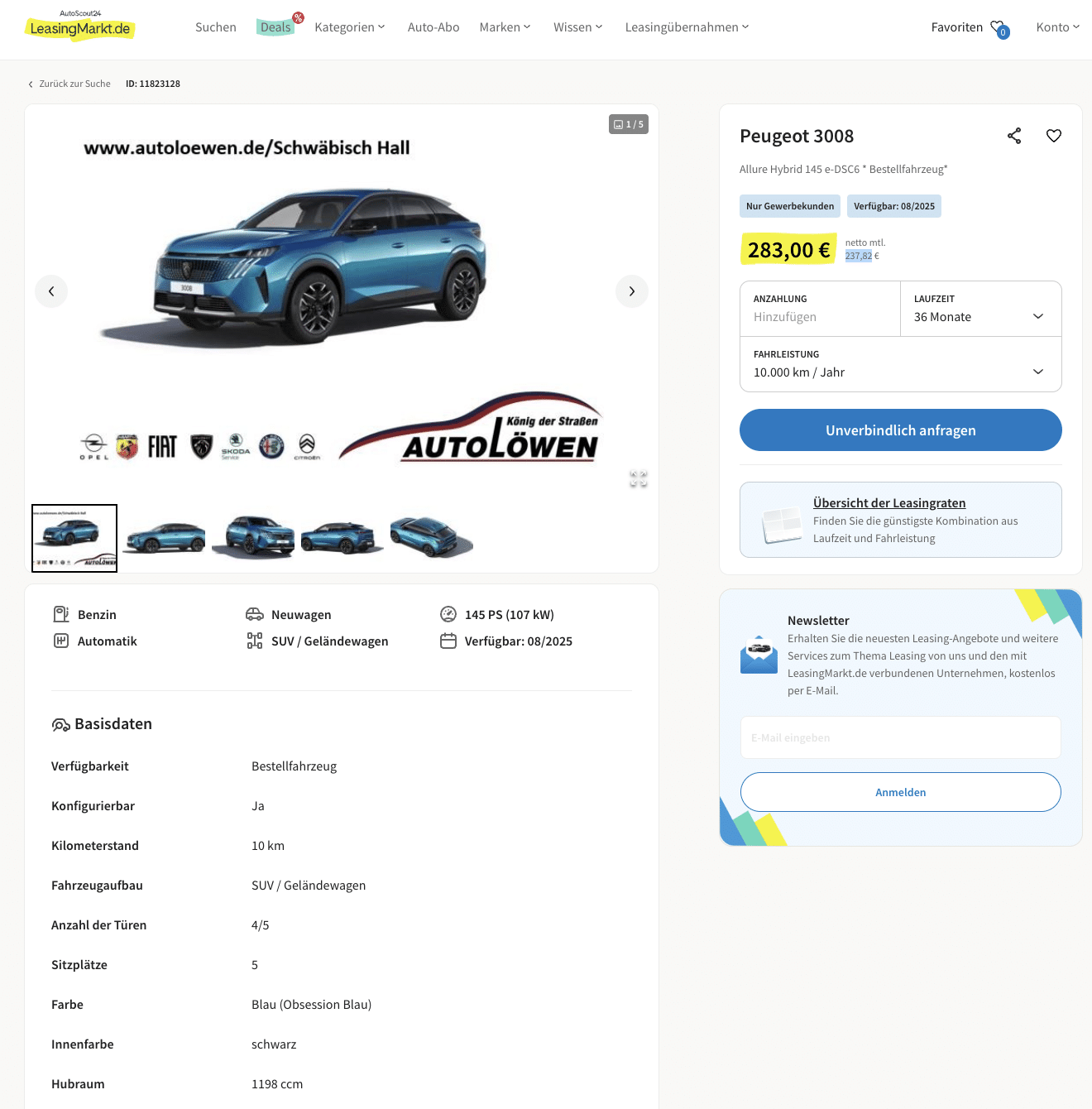Click the Anzahlung Hinzufügen field
The image size is (1092, 1109).
pyautogui.click(x=820, y=309)
